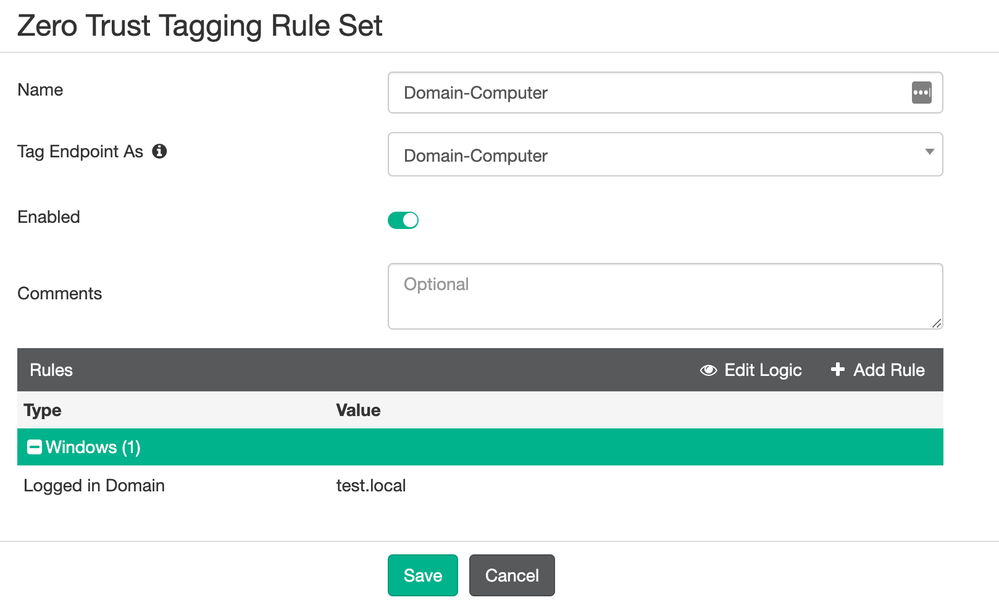Click the ellipsis icon in Name field
999x616 pixels.
click(x=921, y=92)
